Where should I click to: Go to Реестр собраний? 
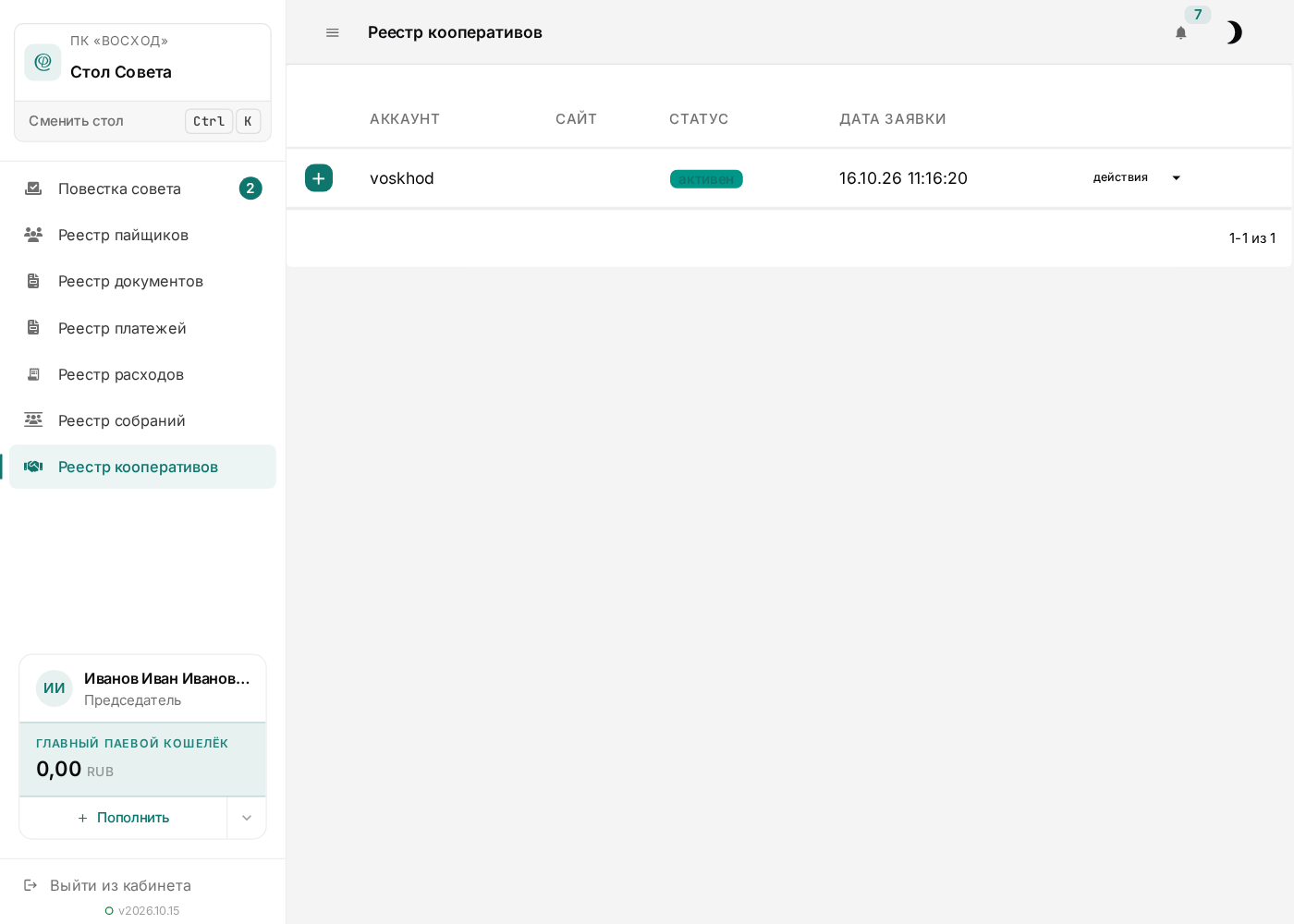(142, 420)
